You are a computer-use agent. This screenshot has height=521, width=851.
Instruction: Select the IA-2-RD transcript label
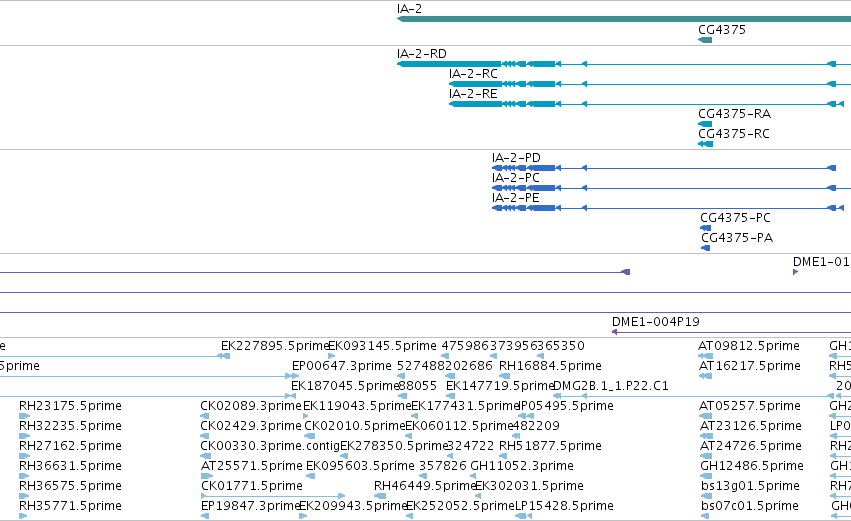pos(422,54)
